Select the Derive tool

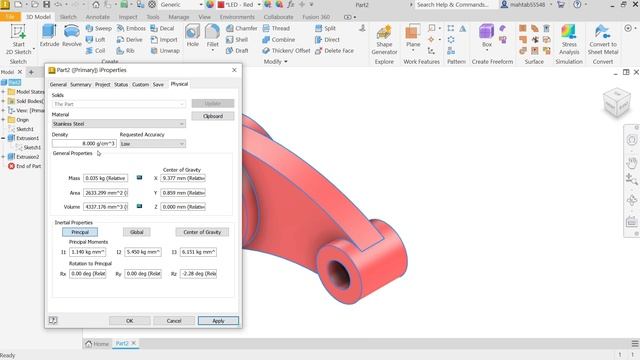click(x=129, y=40)
